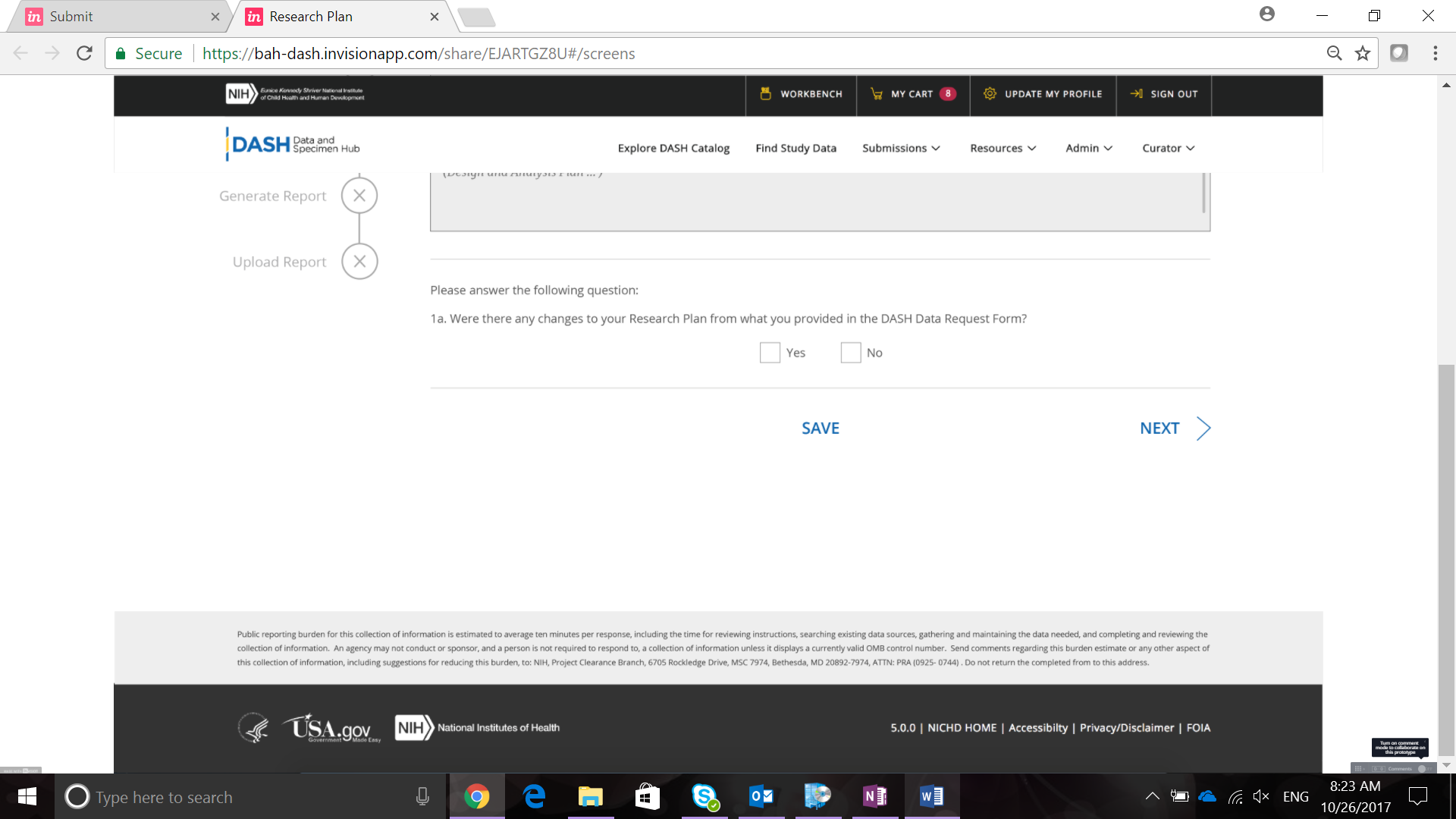The height and width of the screenshot is (819, 1456).
Task: Click the bookmark star icon in address bar
Action: click(1363, 53)
